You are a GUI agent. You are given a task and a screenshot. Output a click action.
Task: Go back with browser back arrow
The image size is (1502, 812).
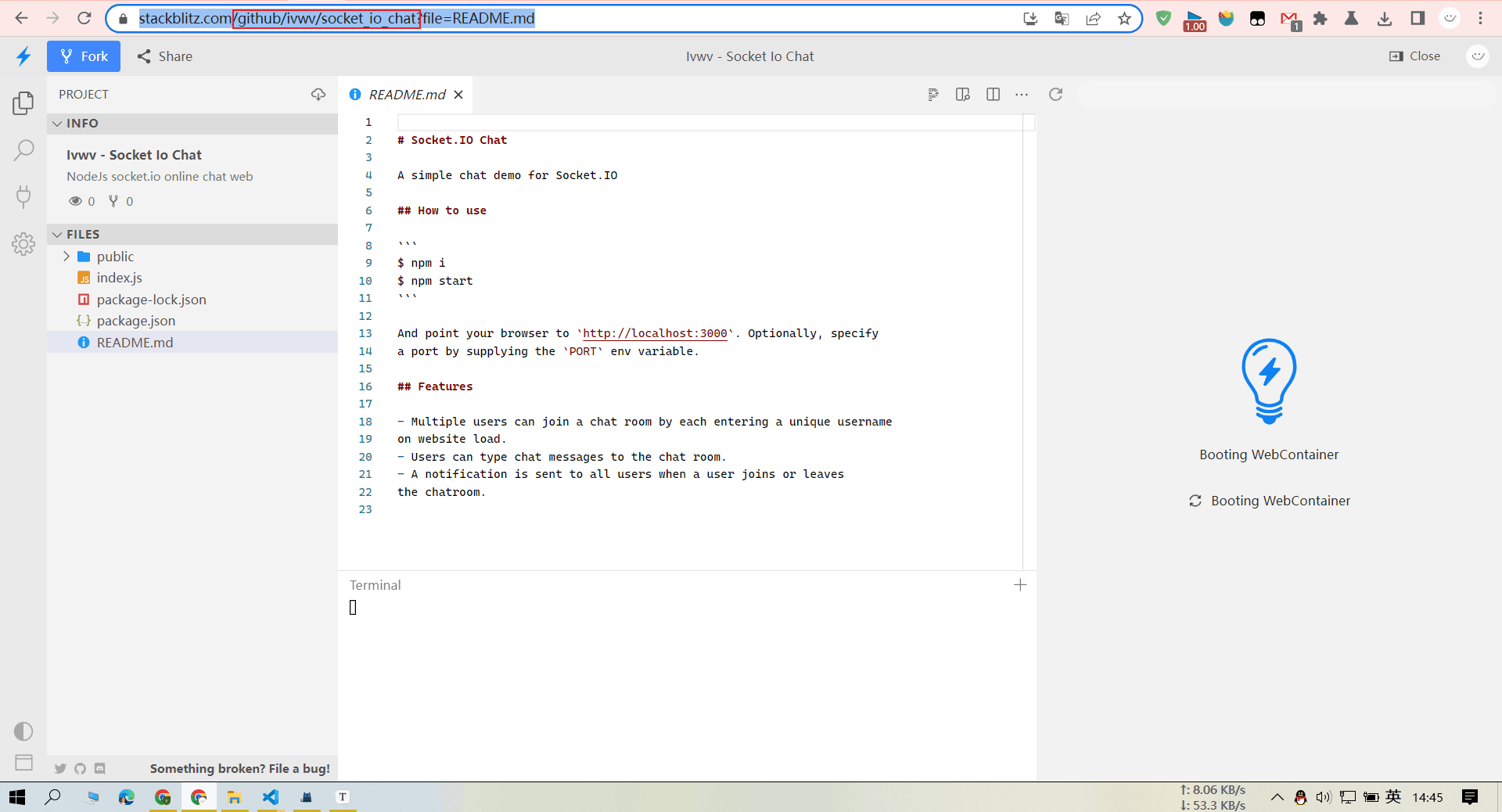point(21,18)
